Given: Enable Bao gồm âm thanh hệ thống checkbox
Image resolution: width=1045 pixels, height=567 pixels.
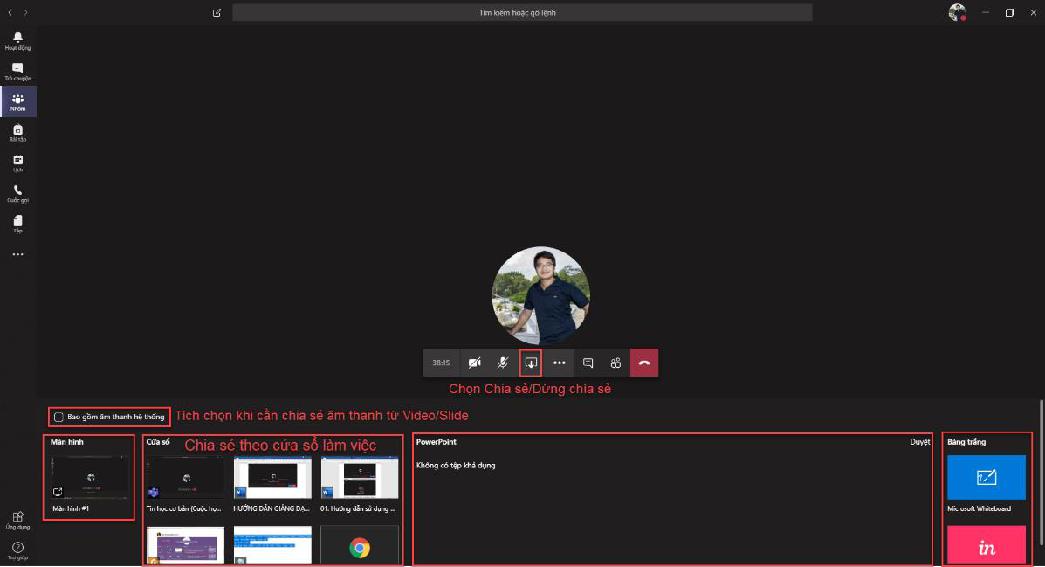Looking at the screenshot, I should tap(59, 416).
